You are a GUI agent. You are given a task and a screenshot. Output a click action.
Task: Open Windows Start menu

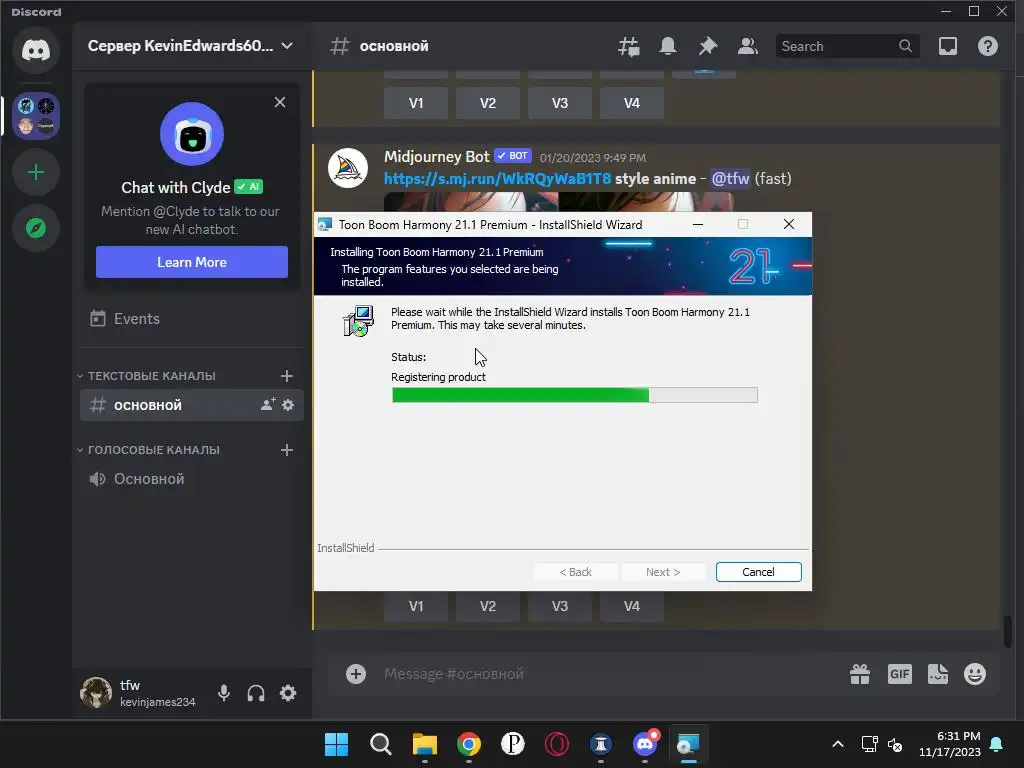coord(336,744)
